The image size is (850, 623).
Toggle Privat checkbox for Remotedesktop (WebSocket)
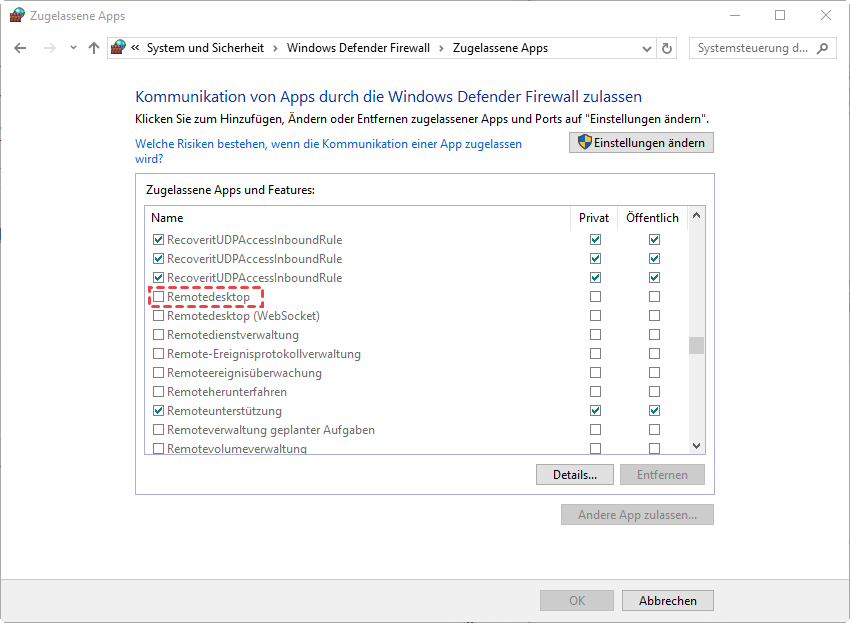[595, 316]
